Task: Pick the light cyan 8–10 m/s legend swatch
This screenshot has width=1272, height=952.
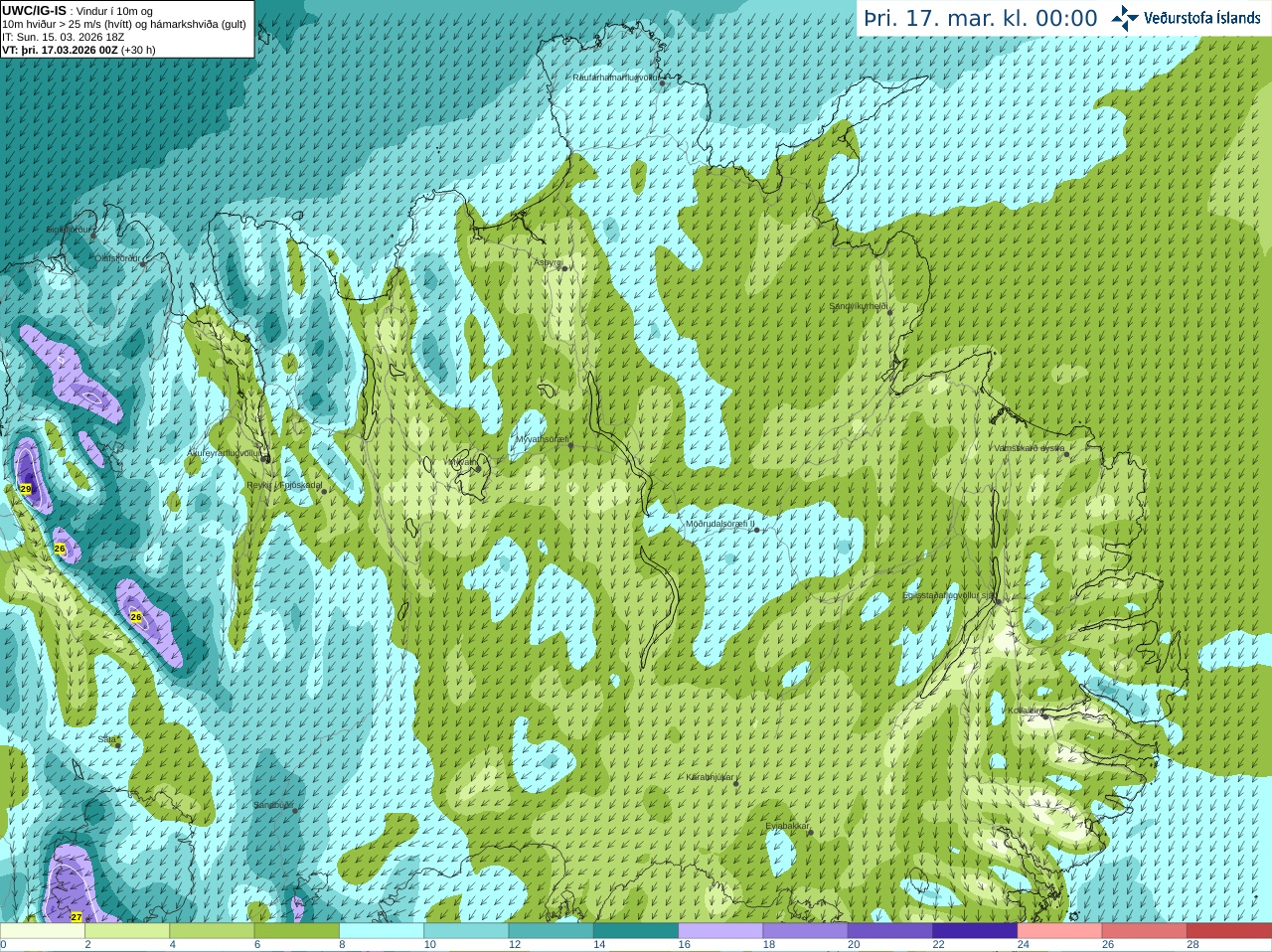Action: [382, 931]
